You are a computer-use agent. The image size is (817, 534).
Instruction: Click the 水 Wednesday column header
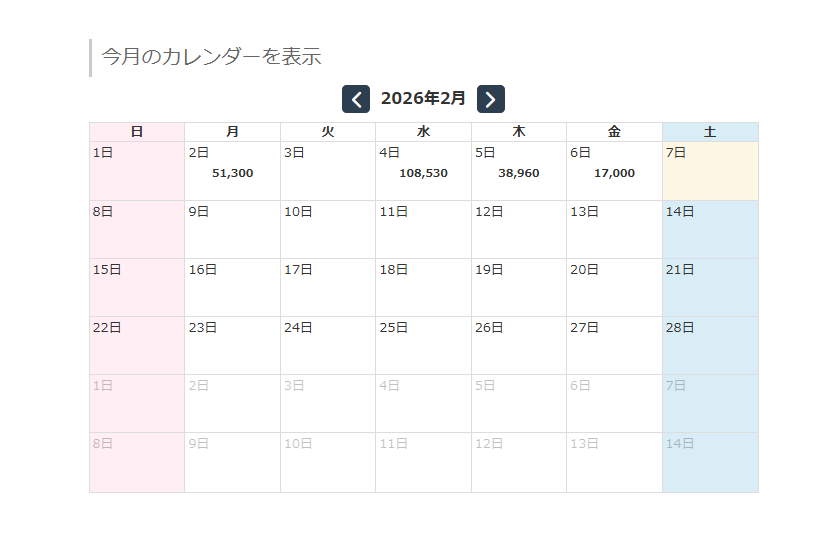[x=423, y=132]
